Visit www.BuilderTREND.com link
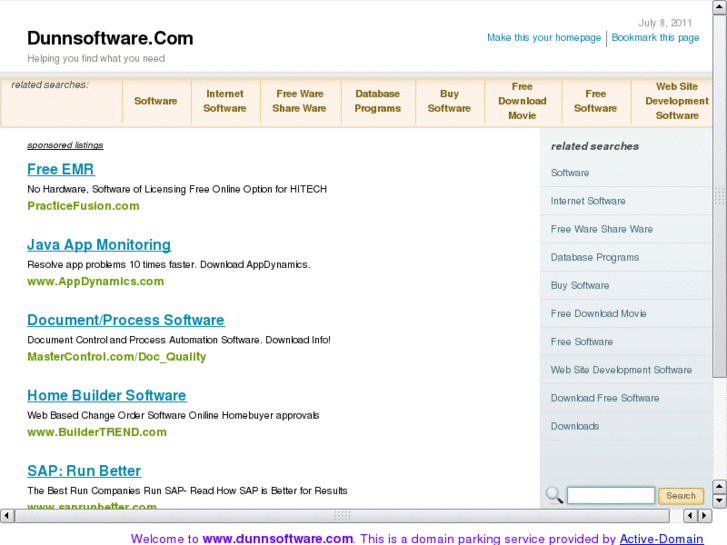The image size is (727, 545). (x=97, y=432)
